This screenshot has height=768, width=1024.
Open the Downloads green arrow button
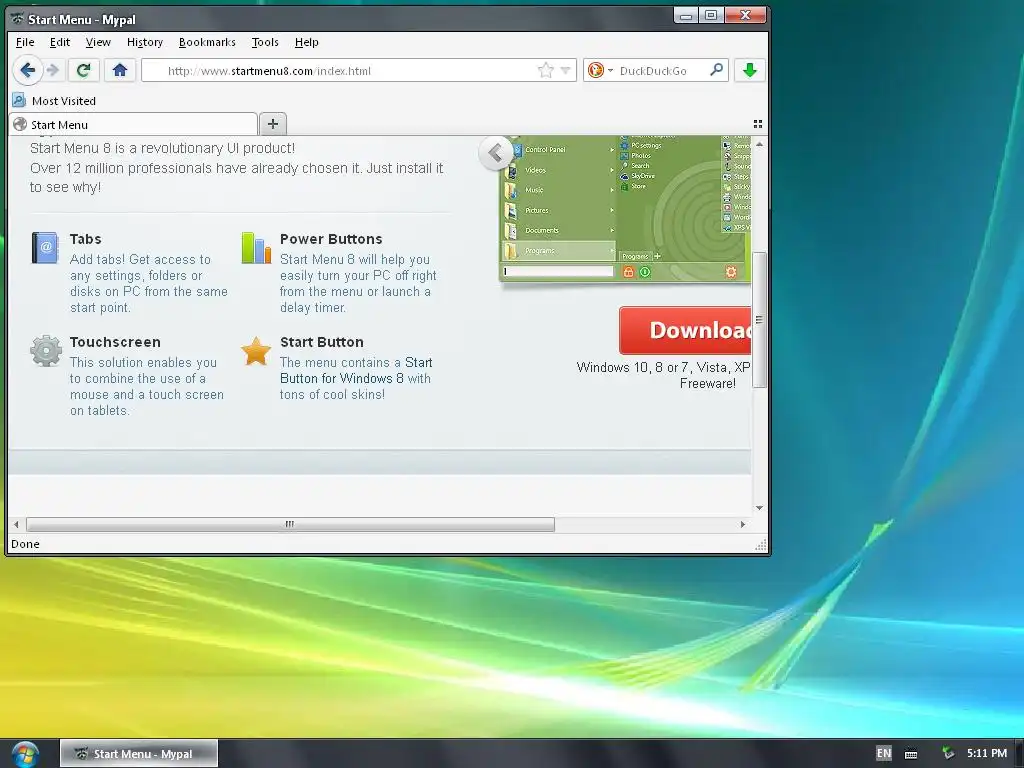coord(750,70)
